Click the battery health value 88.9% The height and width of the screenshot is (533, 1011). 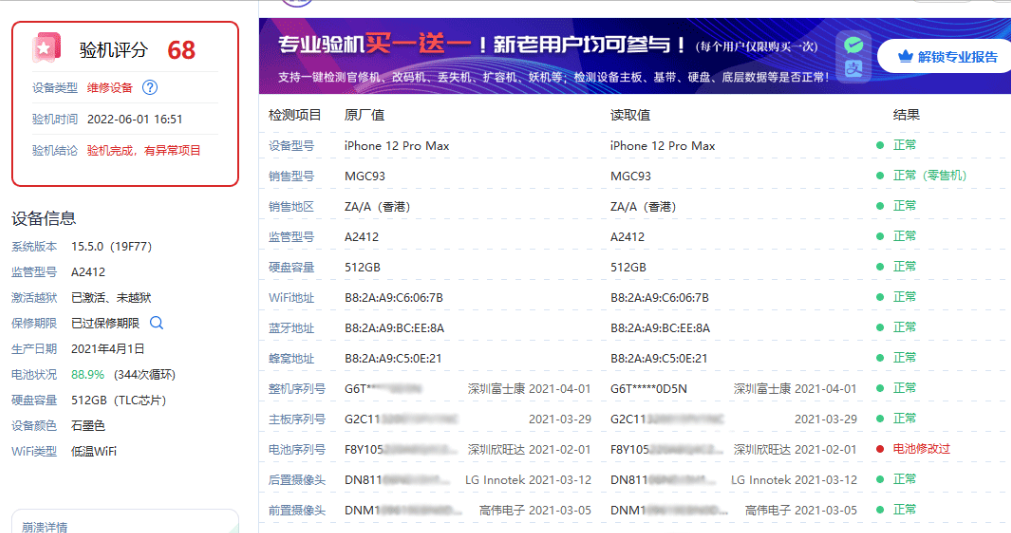88,374
